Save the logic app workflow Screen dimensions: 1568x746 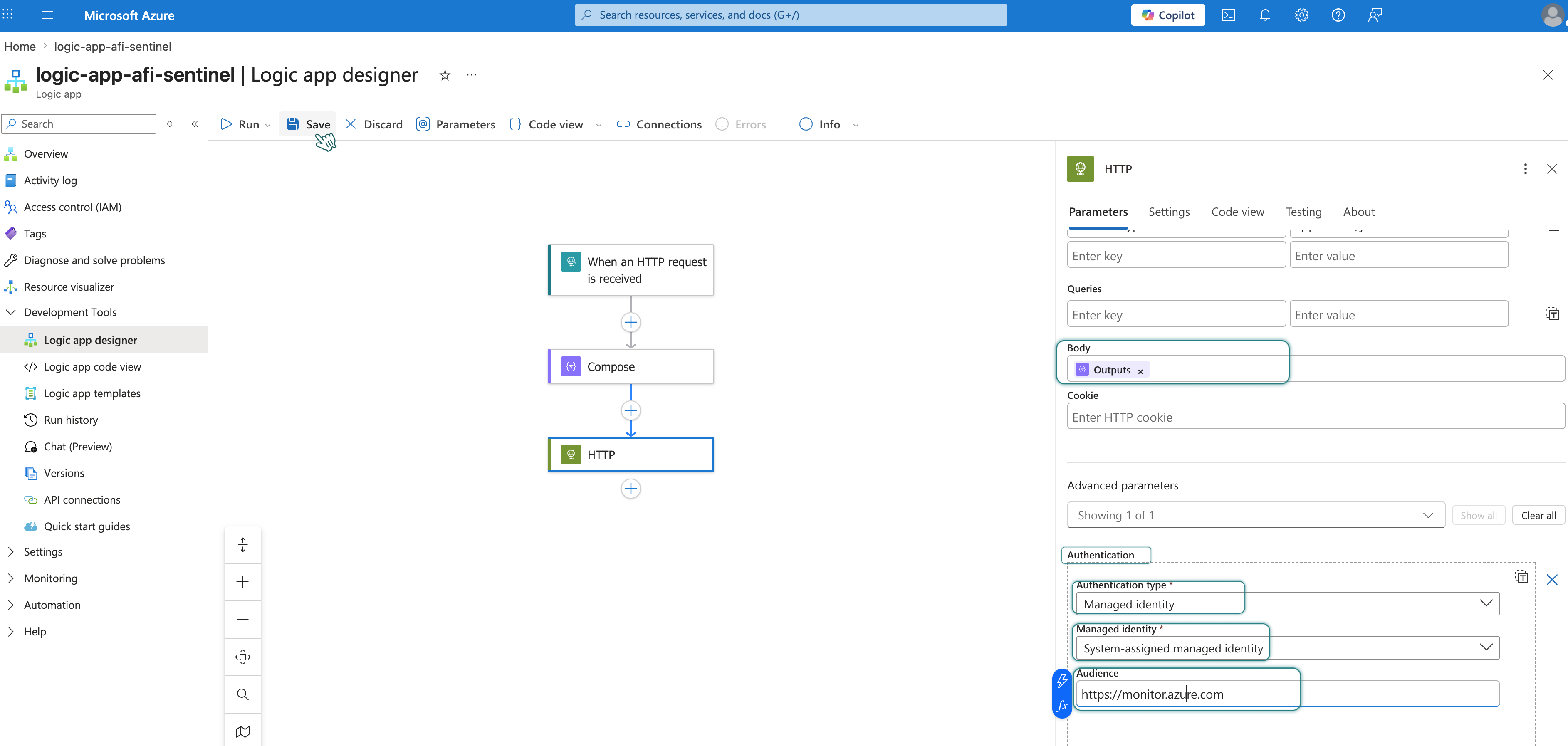tap(309, 124)
